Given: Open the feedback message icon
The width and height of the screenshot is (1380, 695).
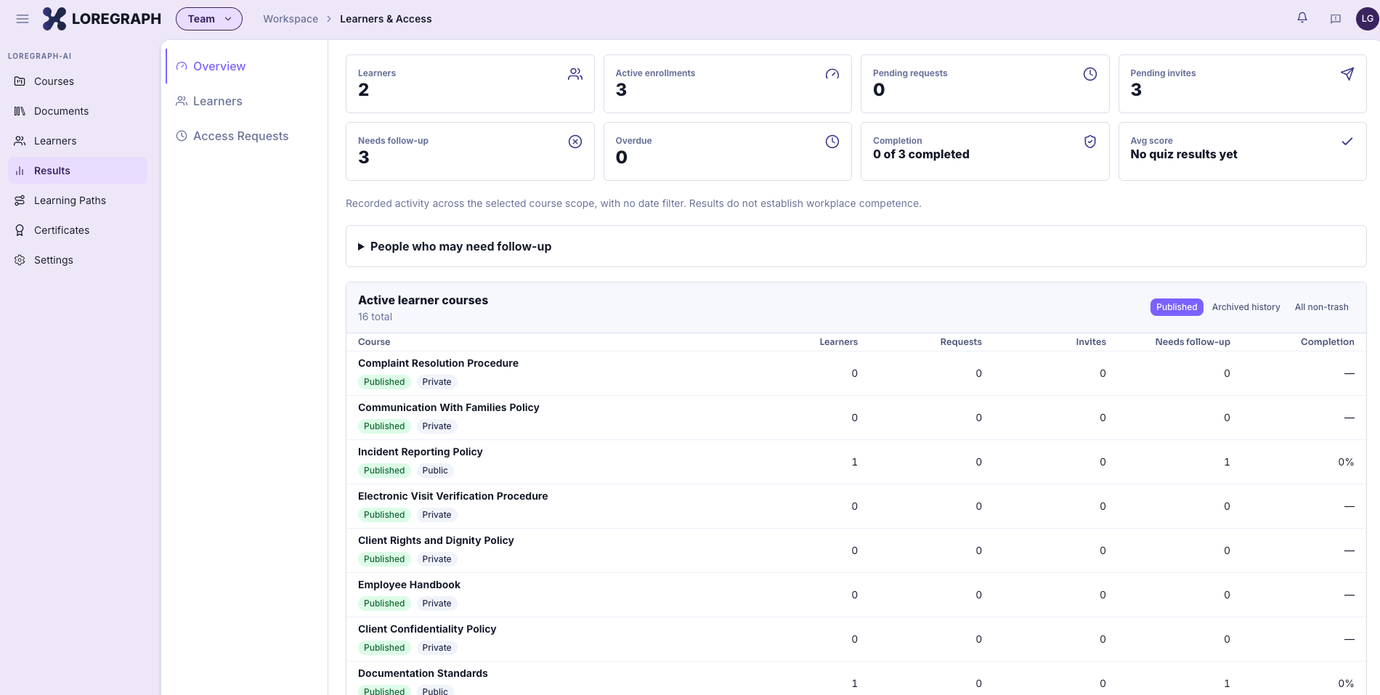Looking at the screenshot, I should pyautogui.click(x=1335, y=19).
